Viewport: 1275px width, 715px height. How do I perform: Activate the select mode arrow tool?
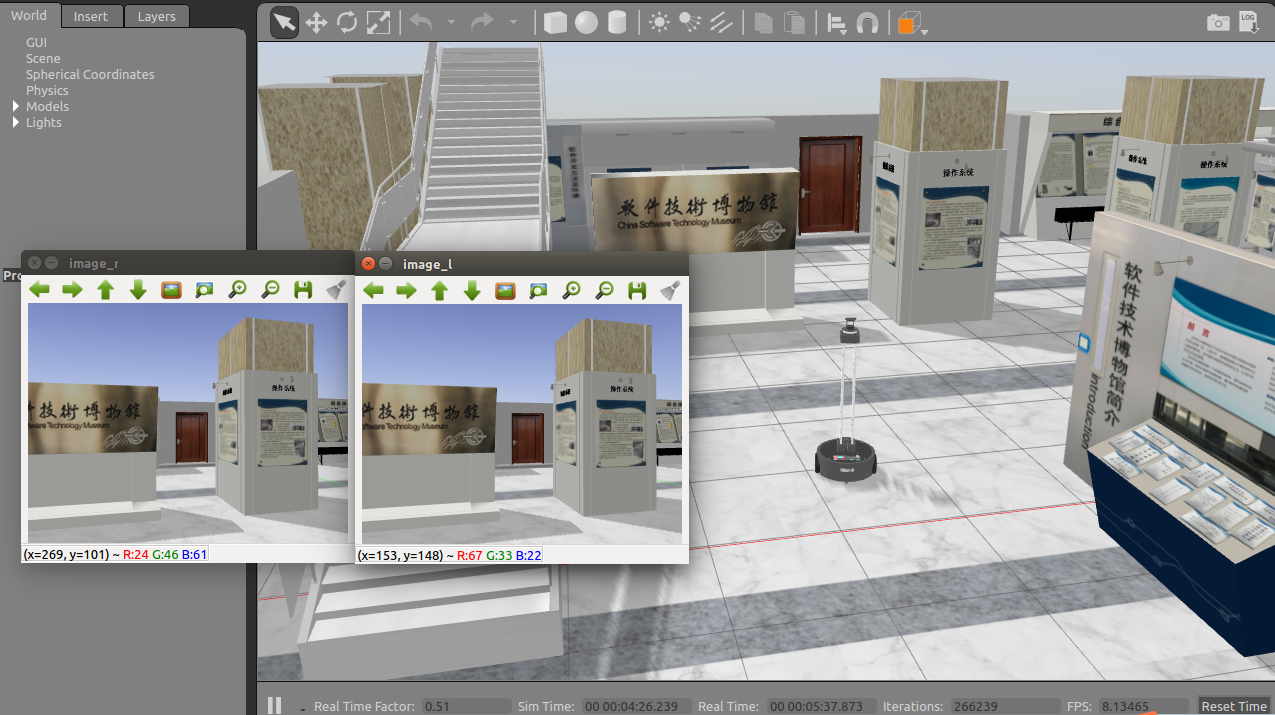pos(285,23)
